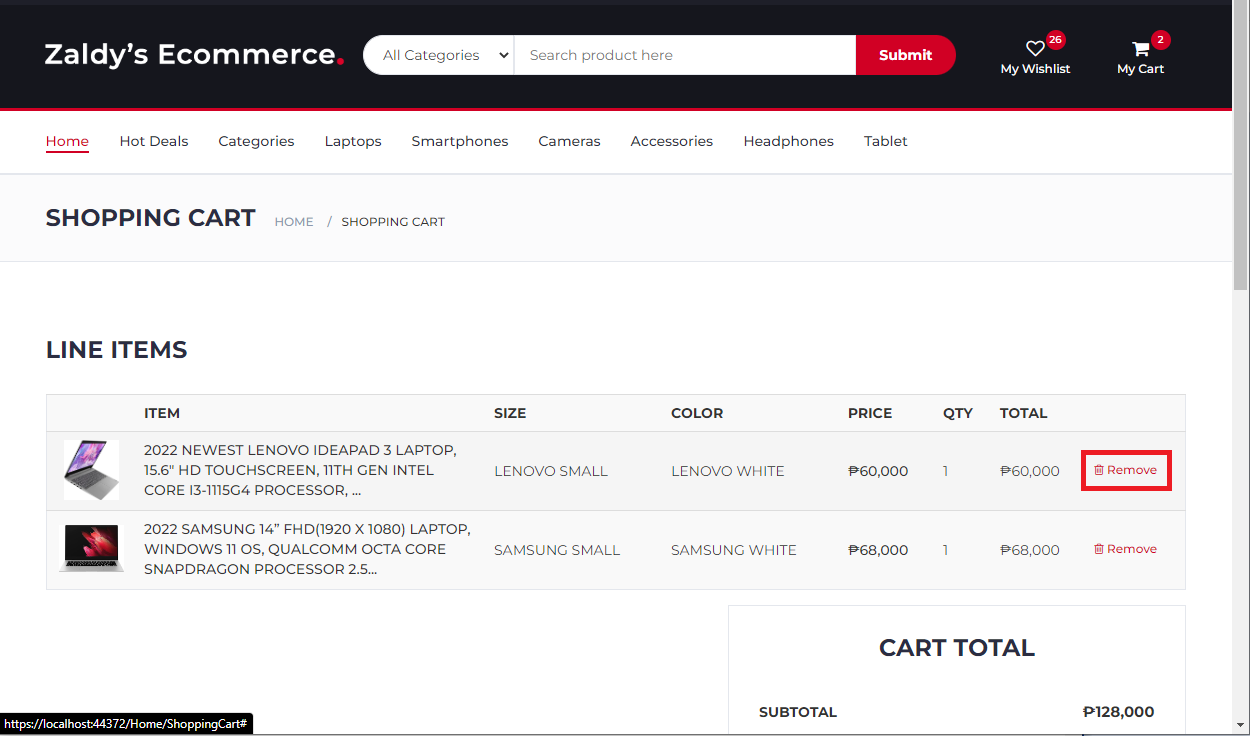Viewport: 1250px width, 736px height.
Task: Switch to the Laptops navigation tab
Action: [352, 141]
